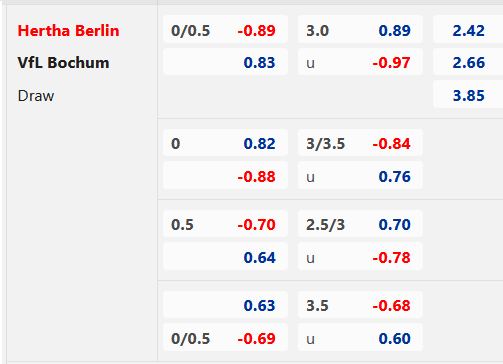This screenshot has width=503, height=364.
Task: Select handicap 0.5 odds -0.70
Action: point(225,224)
